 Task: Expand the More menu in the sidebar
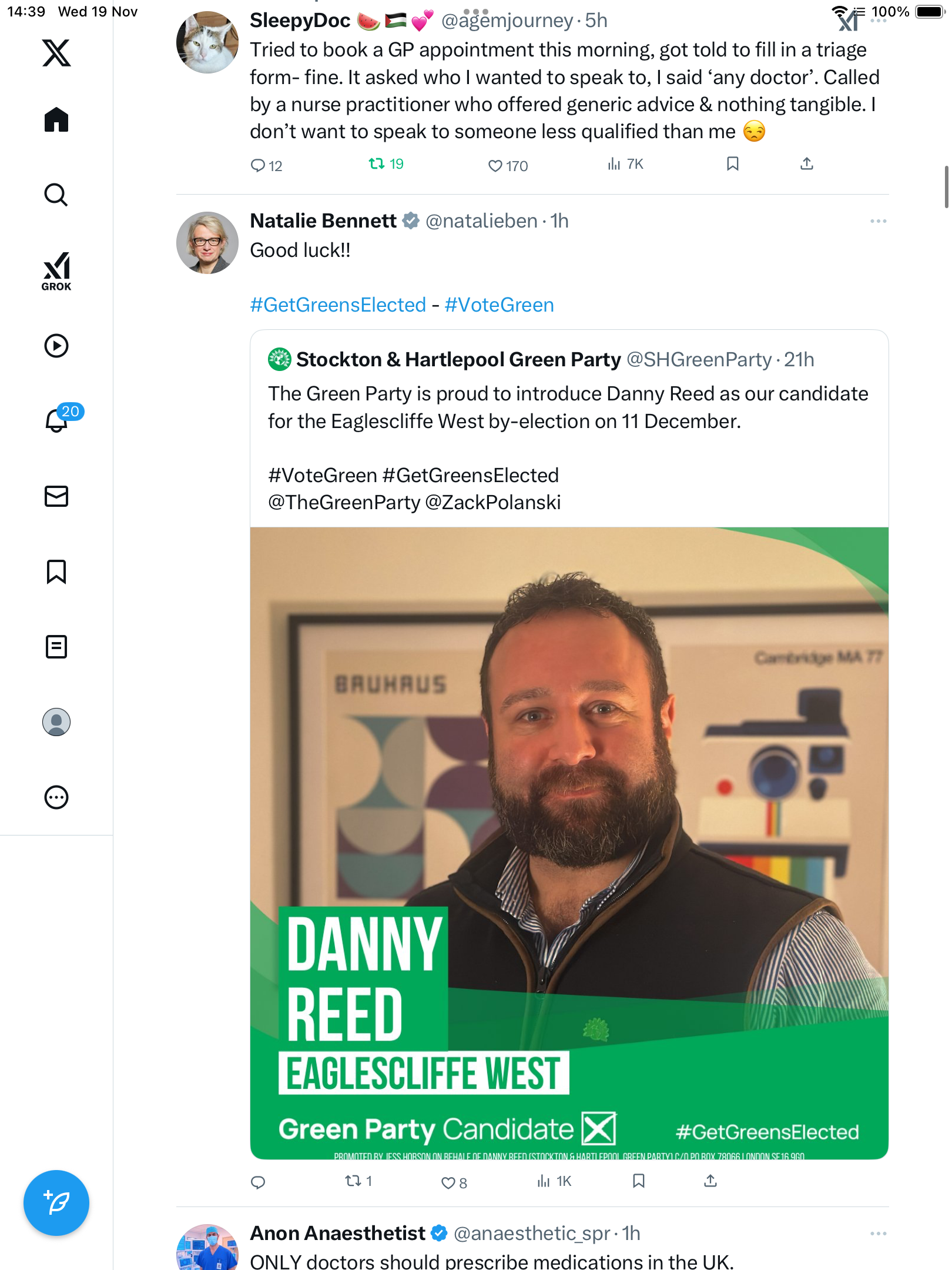pyautogui.click(x=56, y=797)
